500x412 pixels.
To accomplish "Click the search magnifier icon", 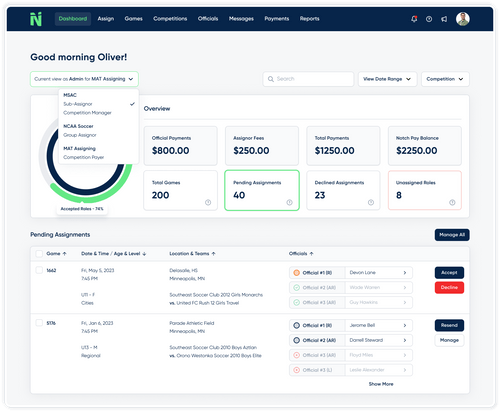I will pyautogui.click(x=271, y=79).
